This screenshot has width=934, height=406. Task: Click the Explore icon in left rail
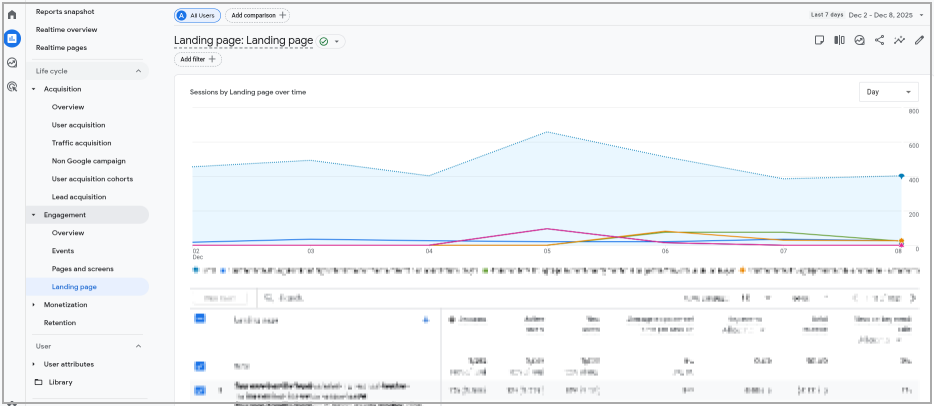click(12, 63)
